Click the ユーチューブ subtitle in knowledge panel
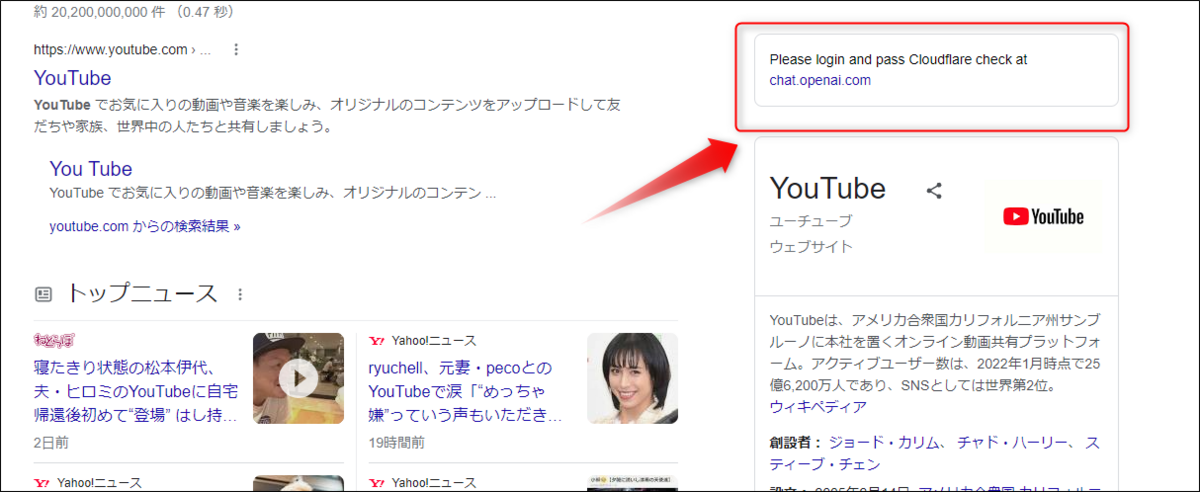 (810, 221)
